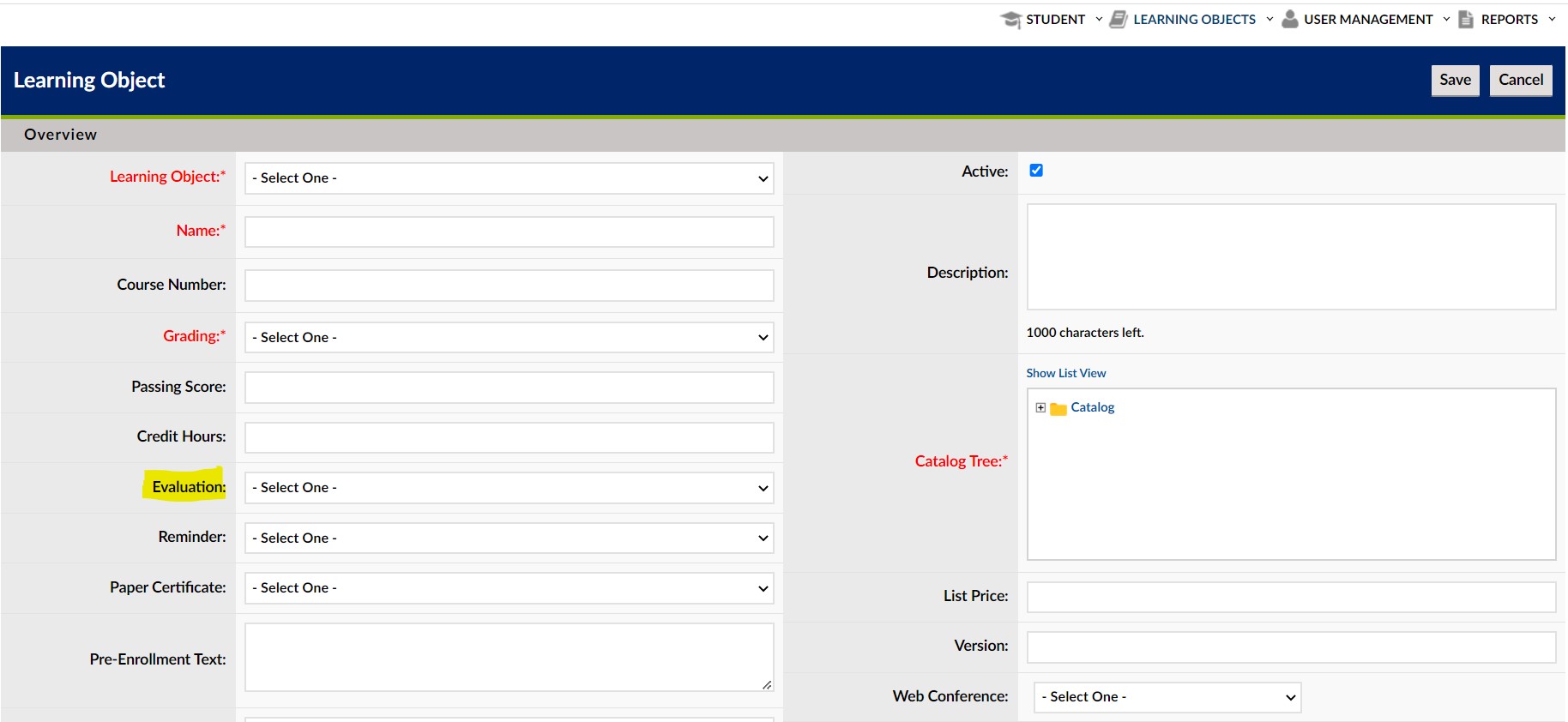Open the STUDENT menu
The height and width of the screenshot is (722, 1568).
click(1055, 19)
